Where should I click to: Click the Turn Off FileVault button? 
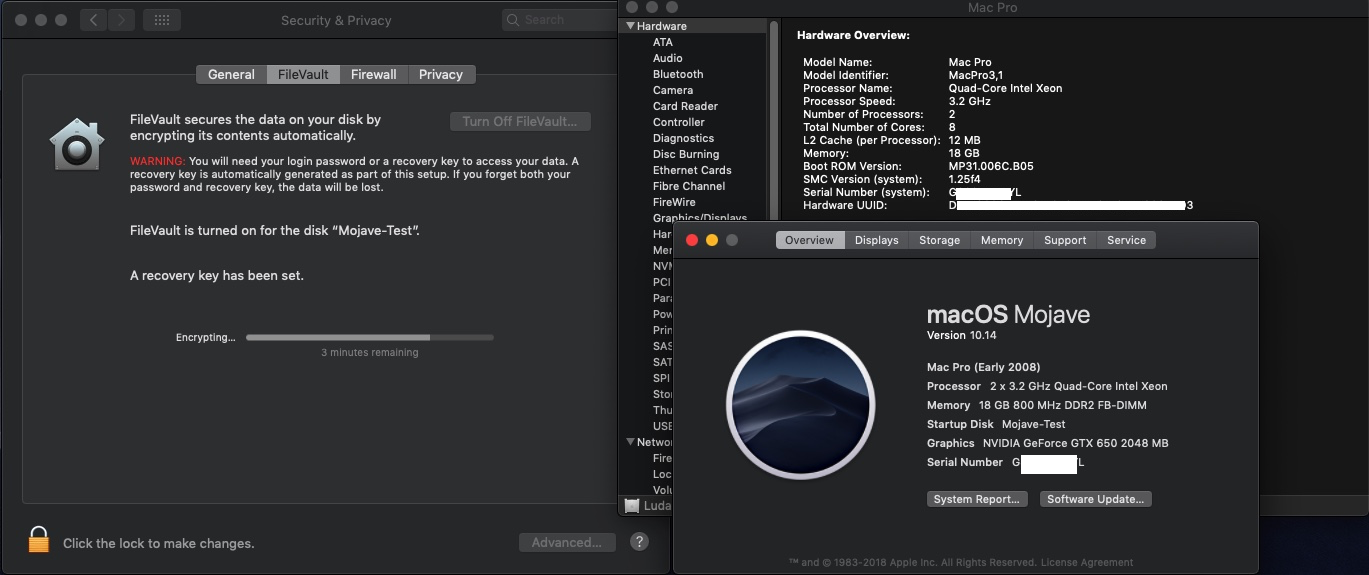pos(520,121)
